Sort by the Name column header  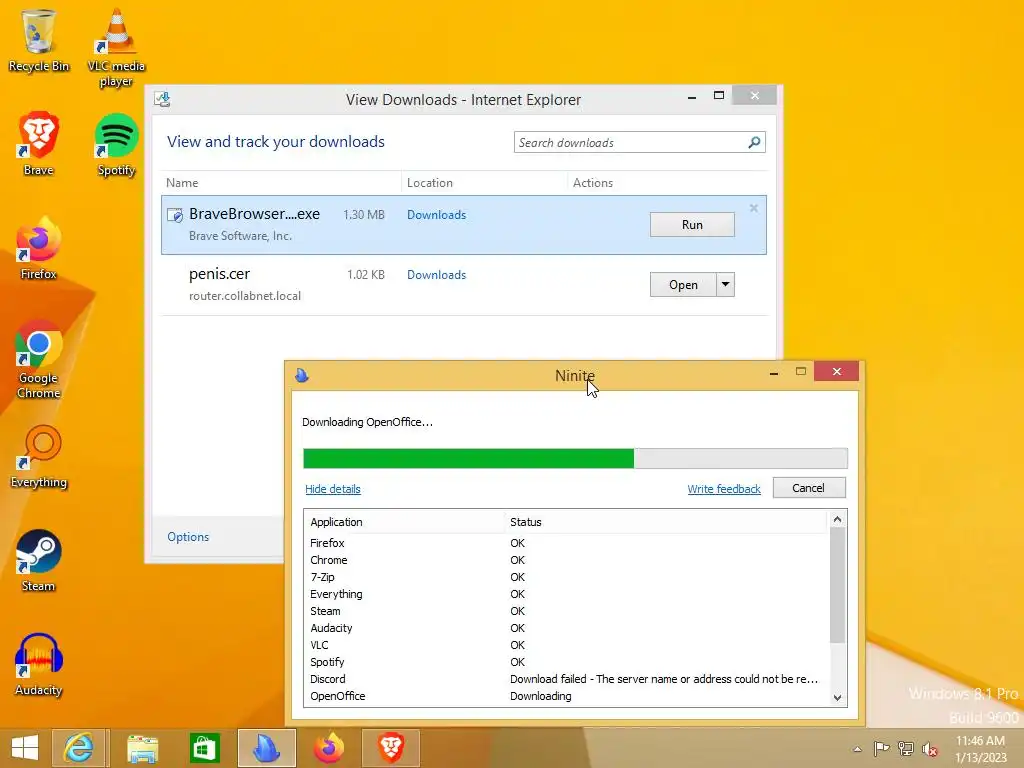tap(281, 183)
